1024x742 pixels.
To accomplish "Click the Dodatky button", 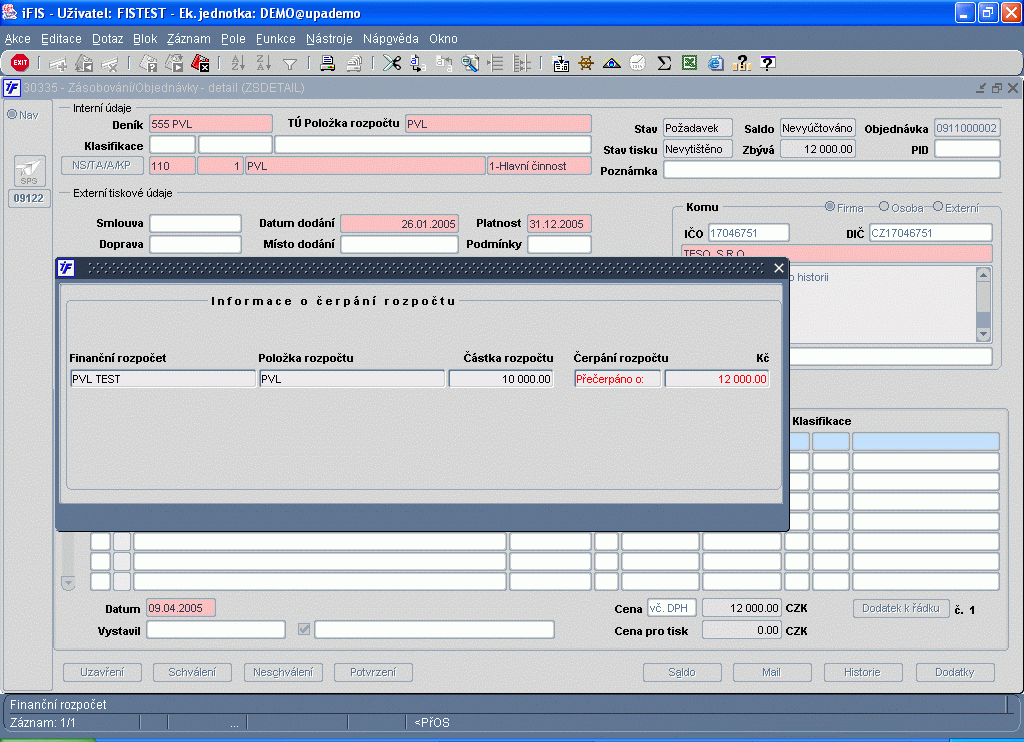I will point(955,672).
